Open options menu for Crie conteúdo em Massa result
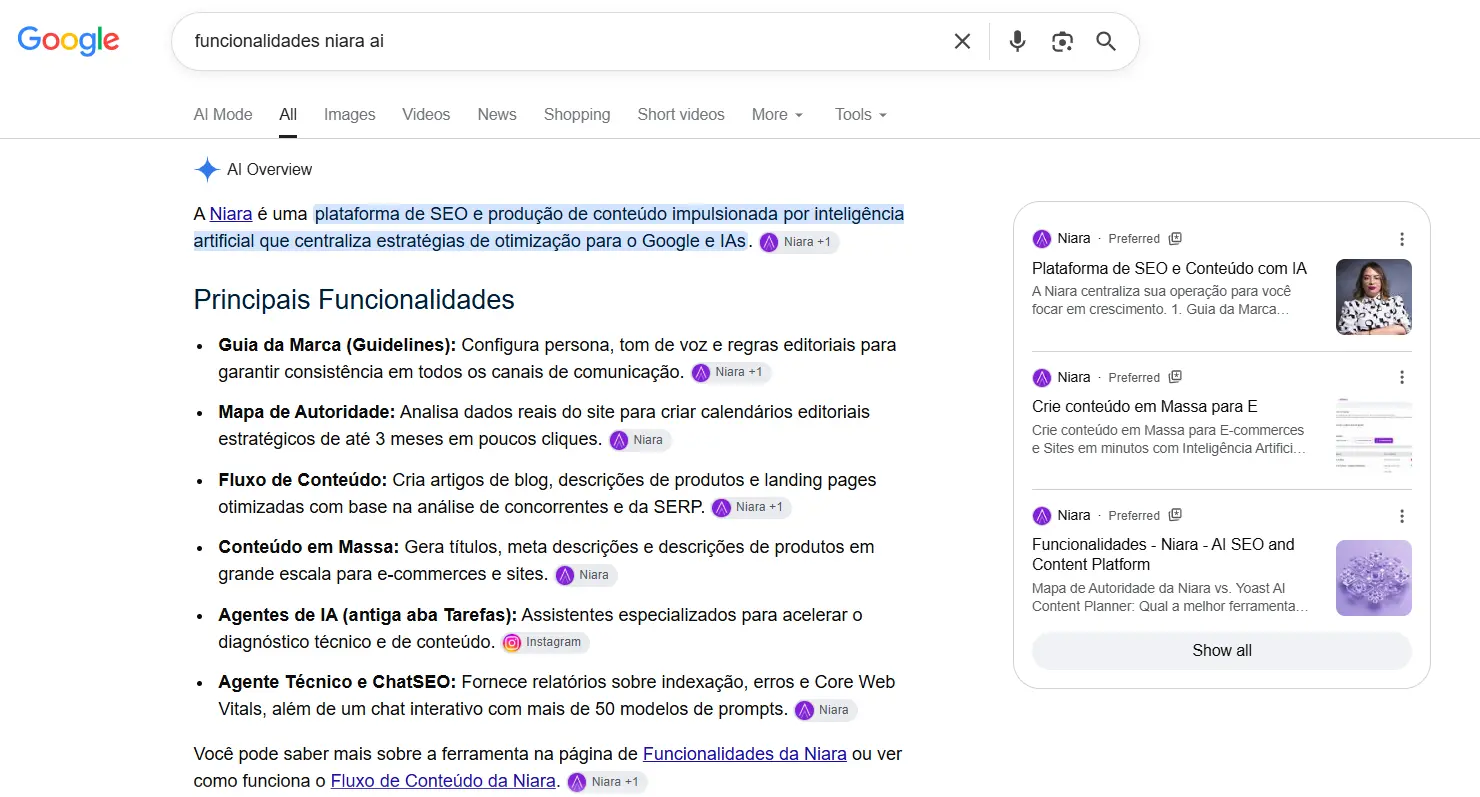1480x797 pixels. [1402, 377]
